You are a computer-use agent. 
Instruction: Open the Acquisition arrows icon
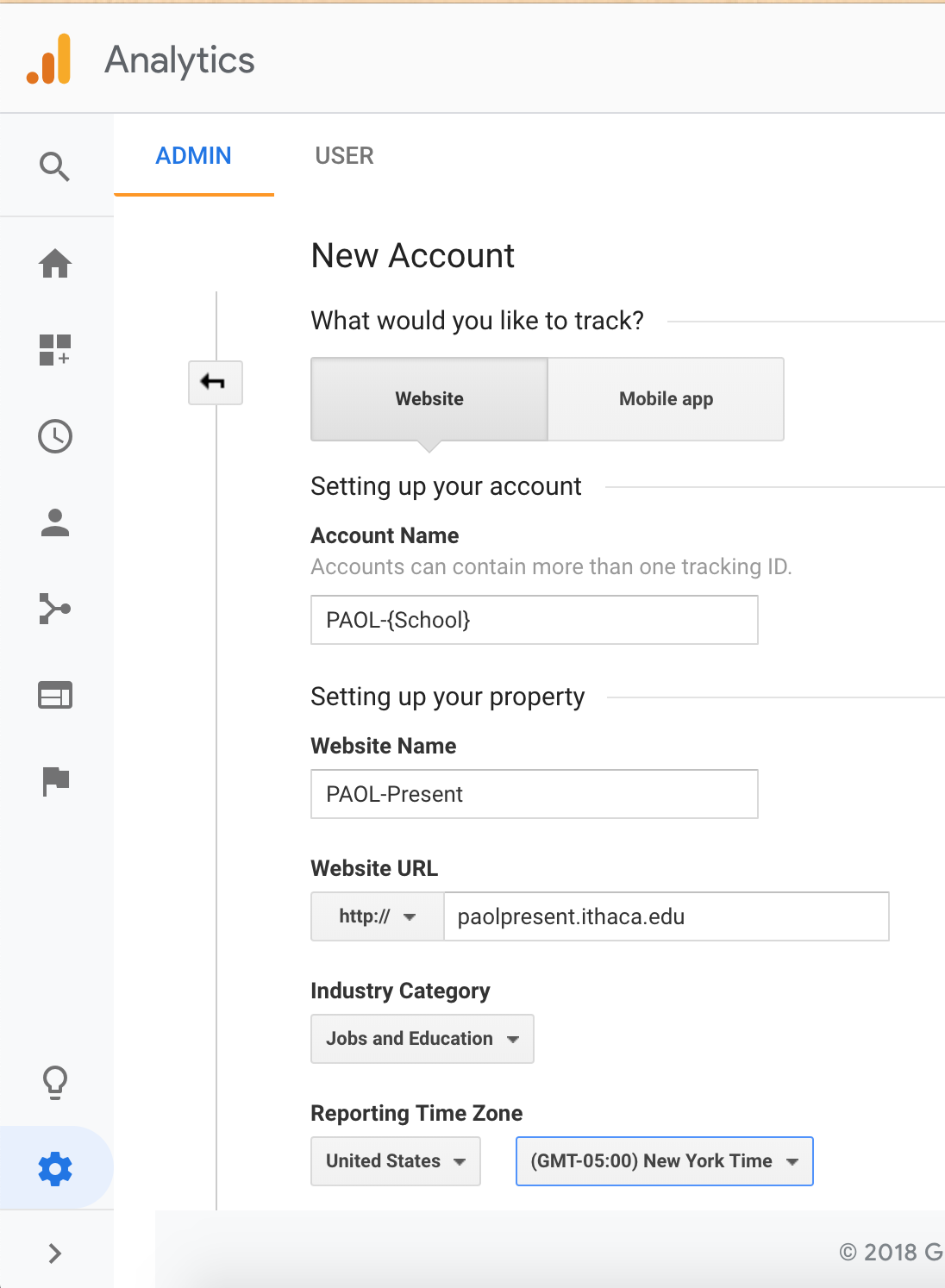(55, 609)
